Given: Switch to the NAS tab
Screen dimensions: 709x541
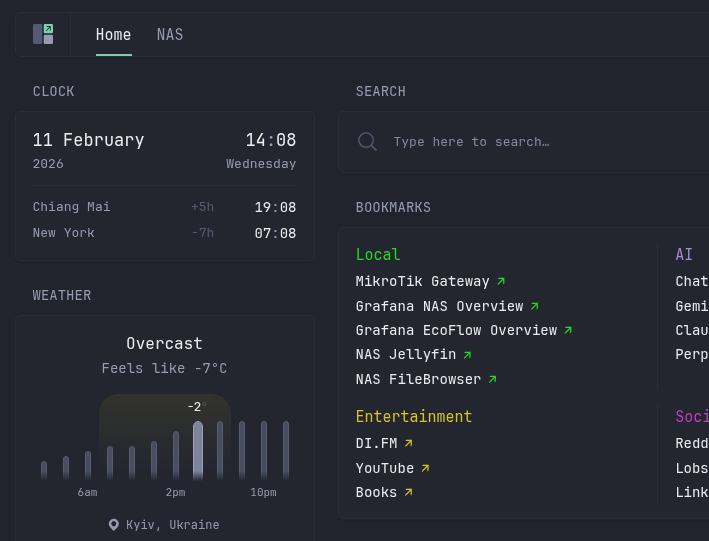Looking at the screenshot, I should (170, 35).
